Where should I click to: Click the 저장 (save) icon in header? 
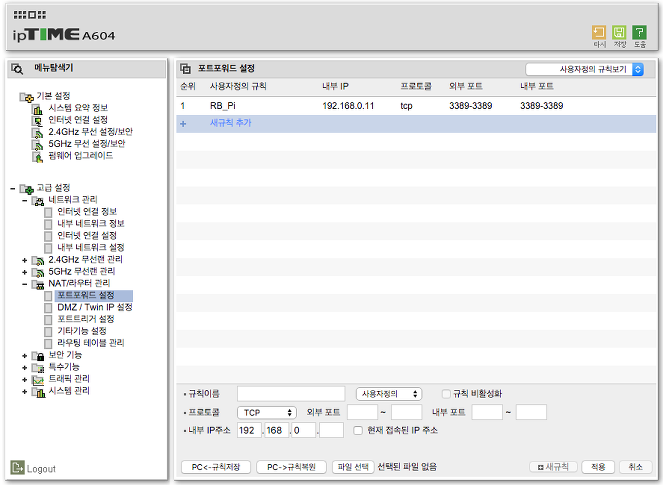619,33
